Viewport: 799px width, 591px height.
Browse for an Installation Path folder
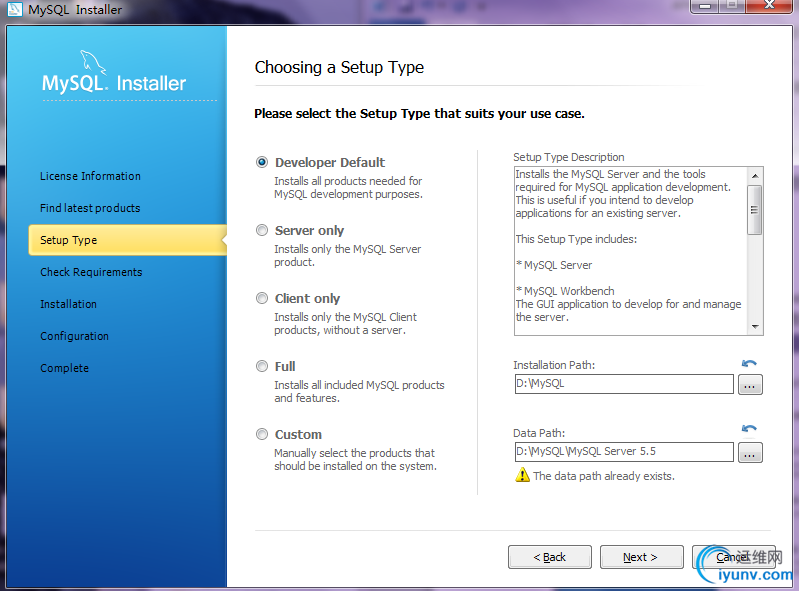click(750, 385)
